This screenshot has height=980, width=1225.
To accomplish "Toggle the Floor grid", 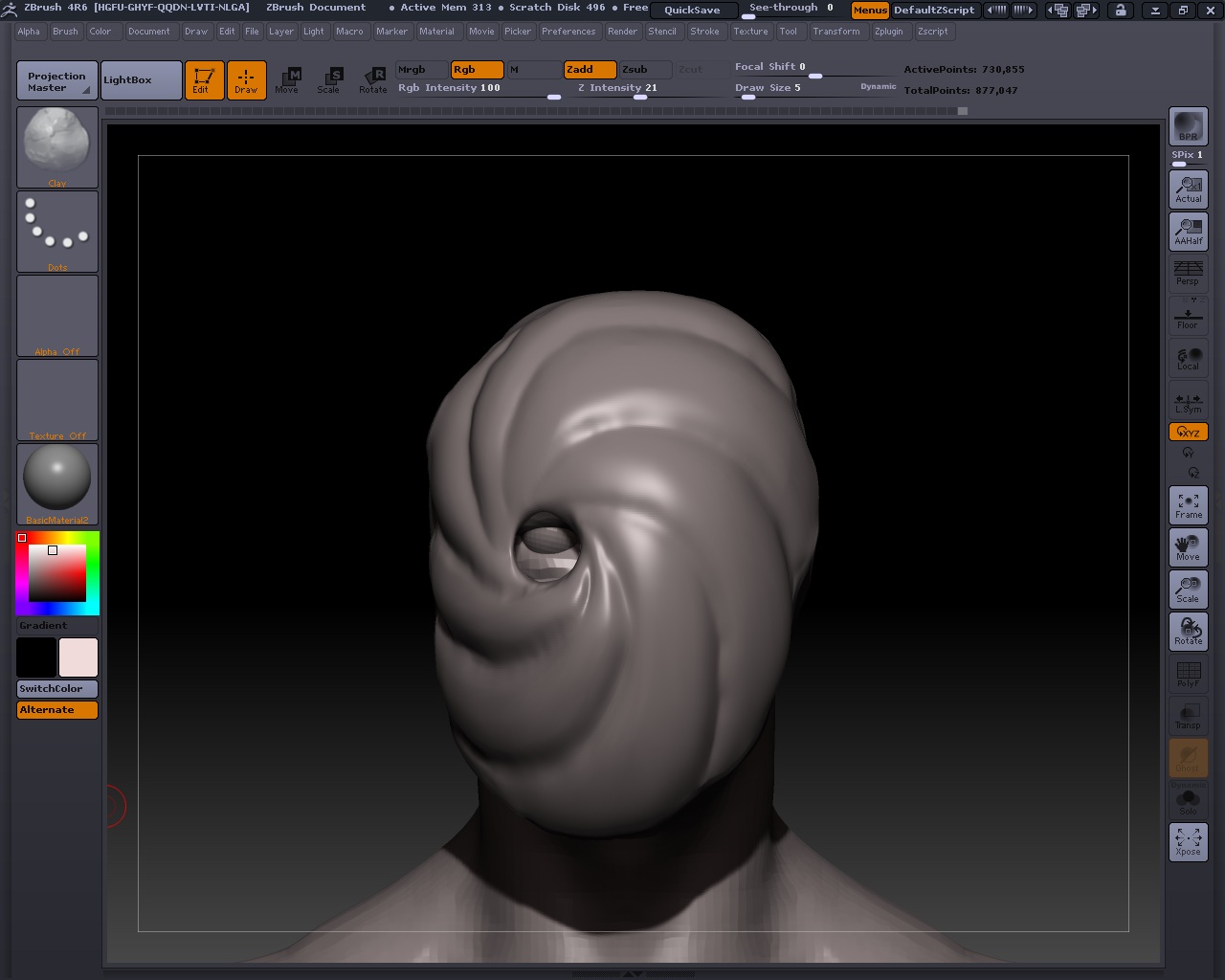I will pyautogui.click(x=1189, y=316).
